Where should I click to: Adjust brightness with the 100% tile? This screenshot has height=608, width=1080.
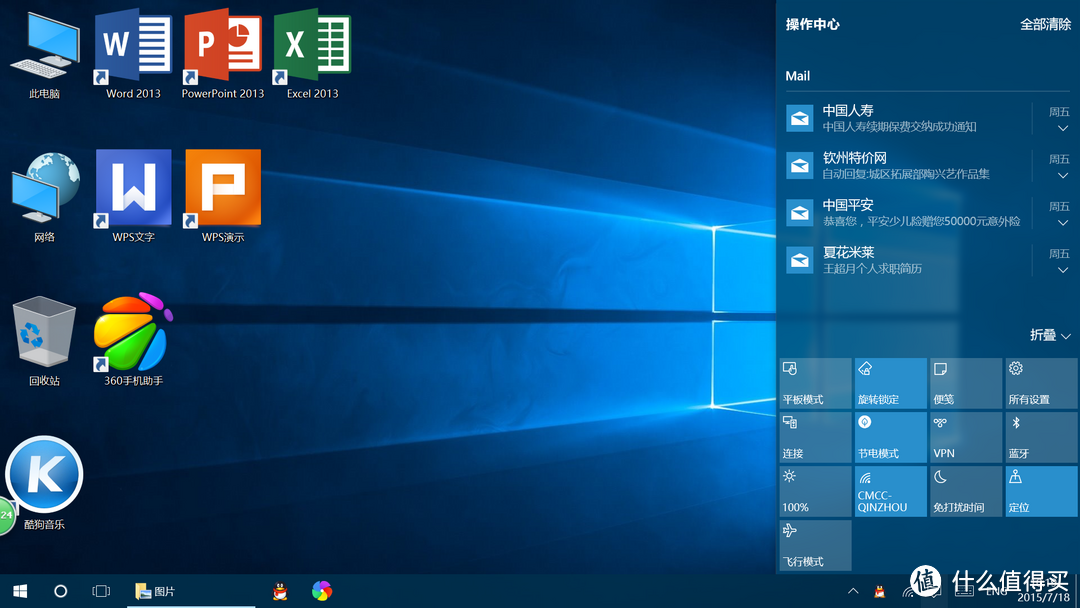[x=815, y=491]
